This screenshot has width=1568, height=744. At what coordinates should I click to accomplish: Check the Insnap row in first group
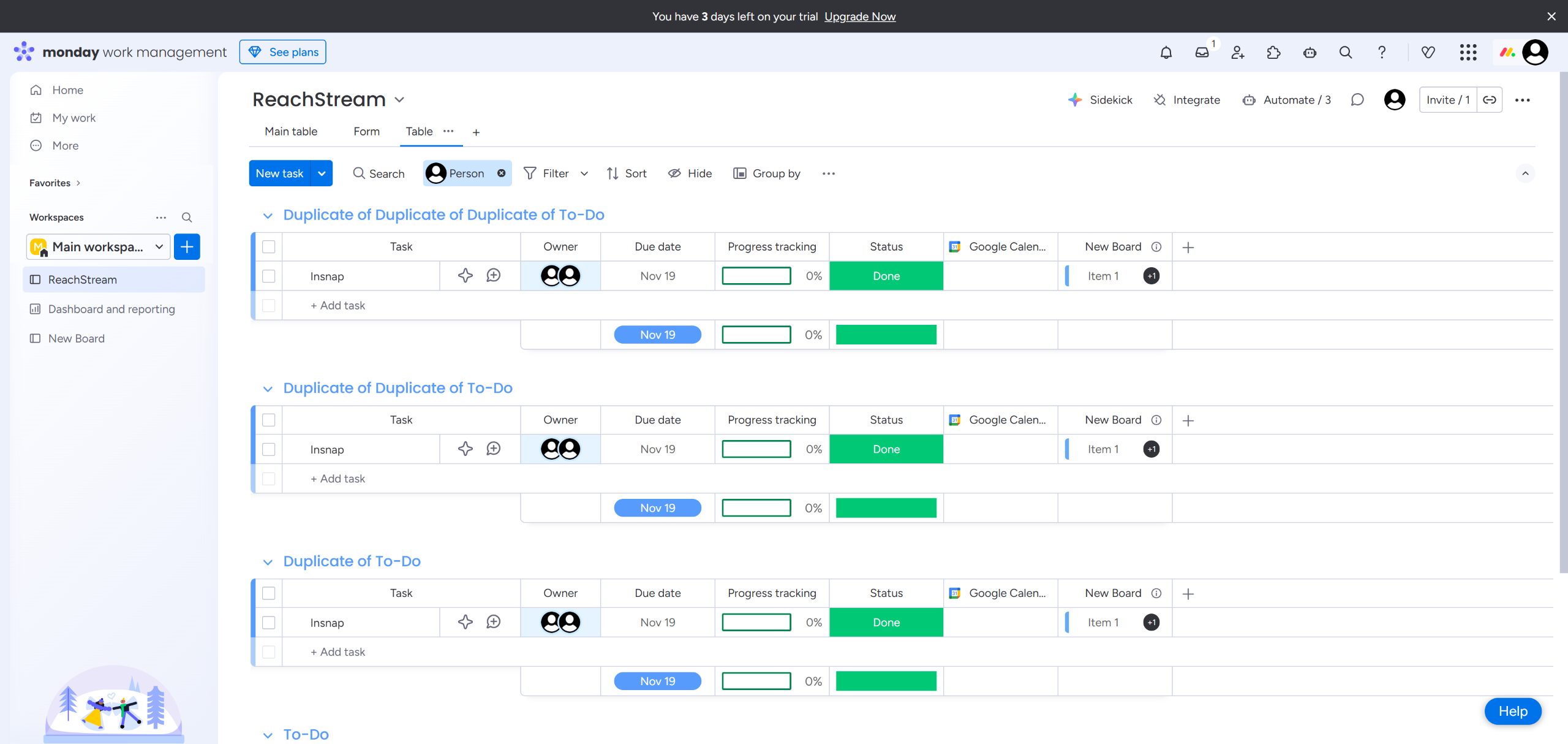269,276
